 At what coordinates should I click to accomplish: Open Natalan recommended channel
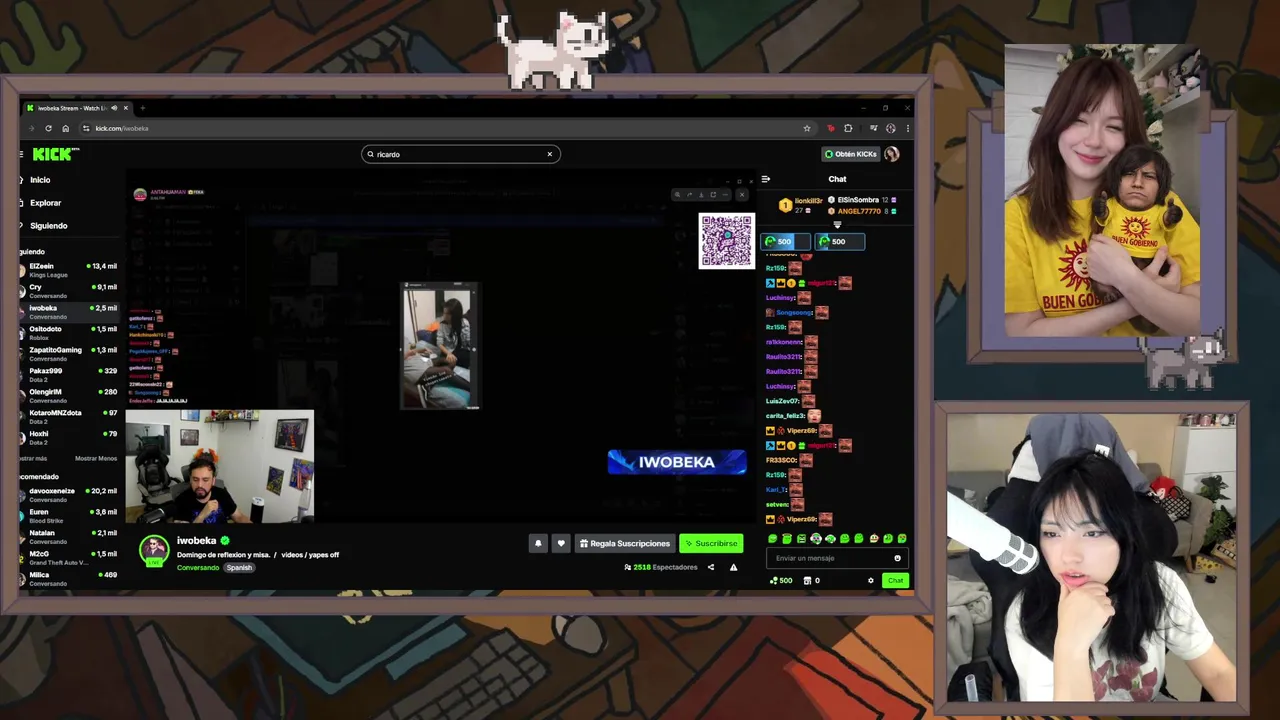68,537
